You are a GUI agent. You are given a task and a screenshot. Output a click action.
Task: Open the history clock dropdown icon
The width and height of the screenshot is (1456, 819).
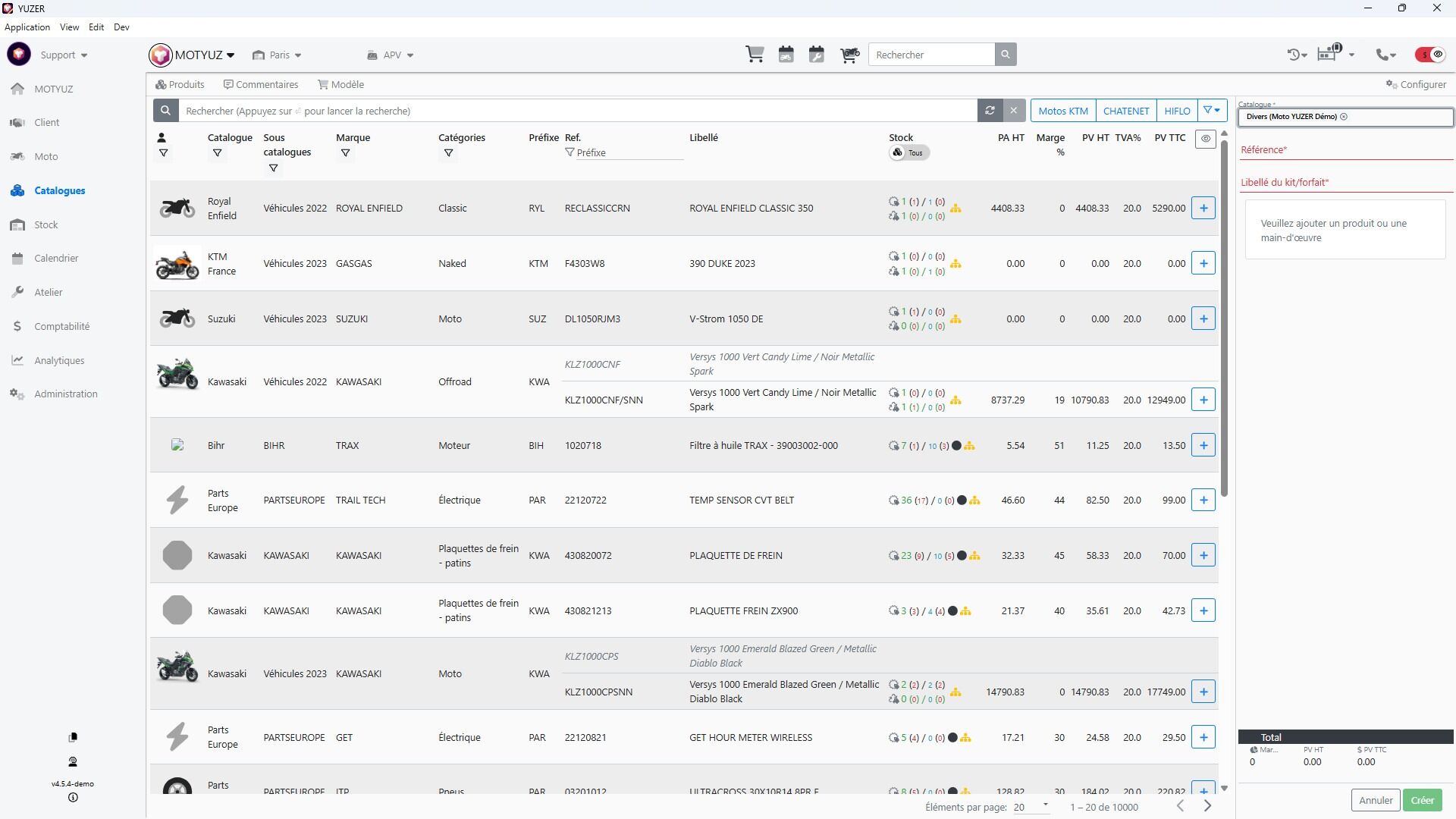[x=1297, y=55]
